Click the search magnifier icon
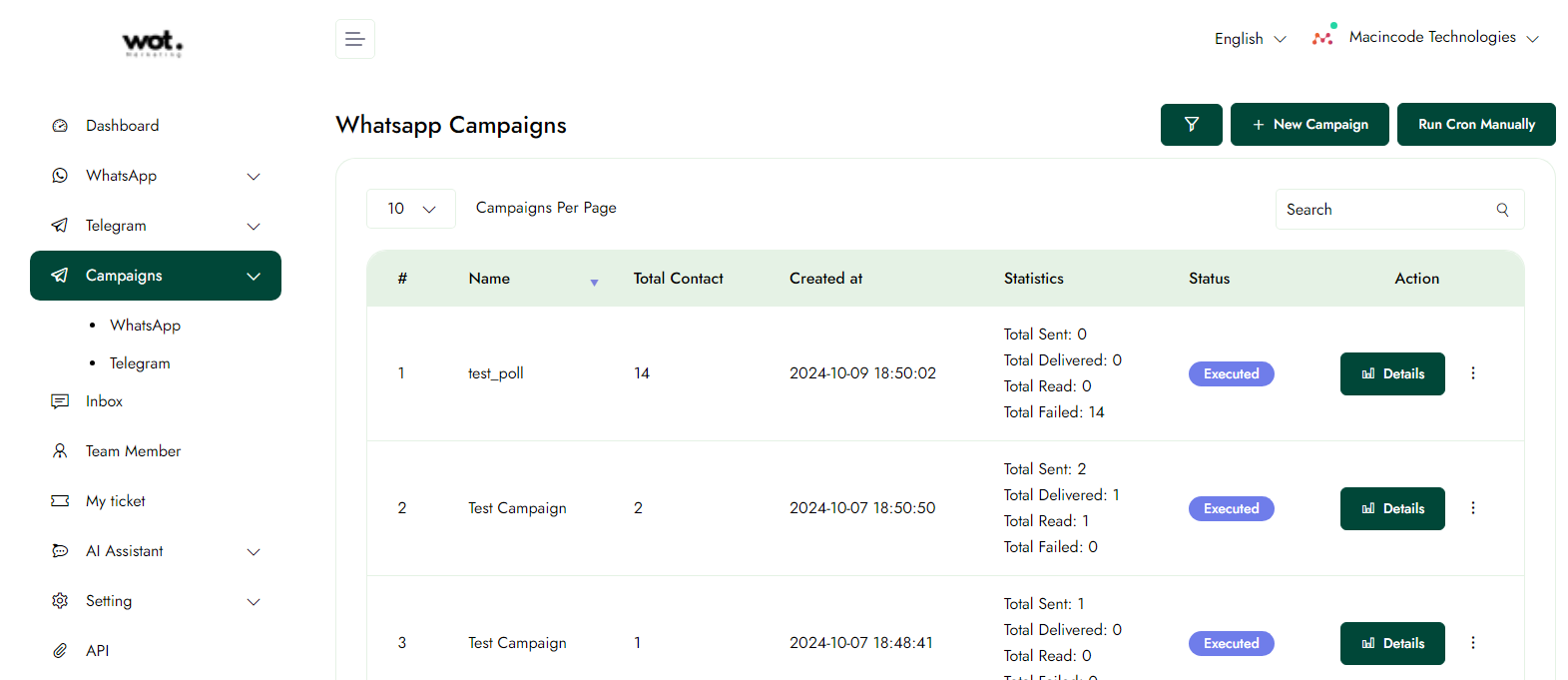1568x680 pixels. 1502,210
